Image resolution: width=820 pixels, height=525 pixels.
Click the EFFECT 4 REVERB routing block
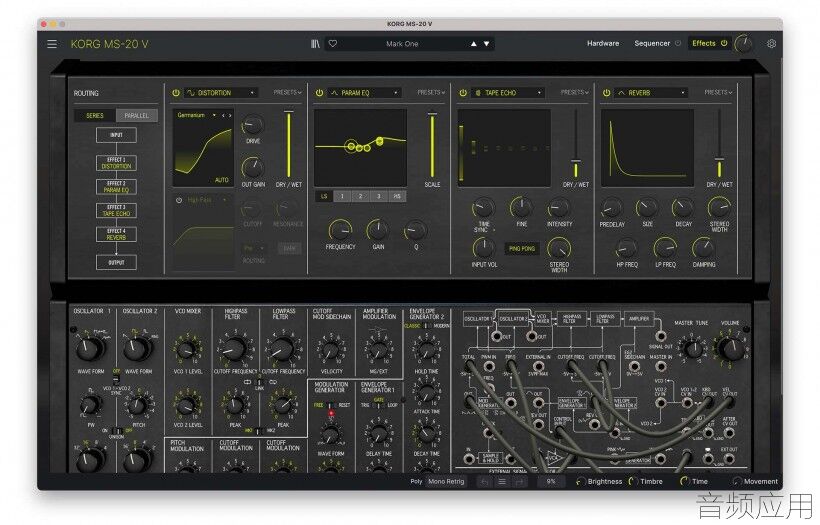(116, 234)
